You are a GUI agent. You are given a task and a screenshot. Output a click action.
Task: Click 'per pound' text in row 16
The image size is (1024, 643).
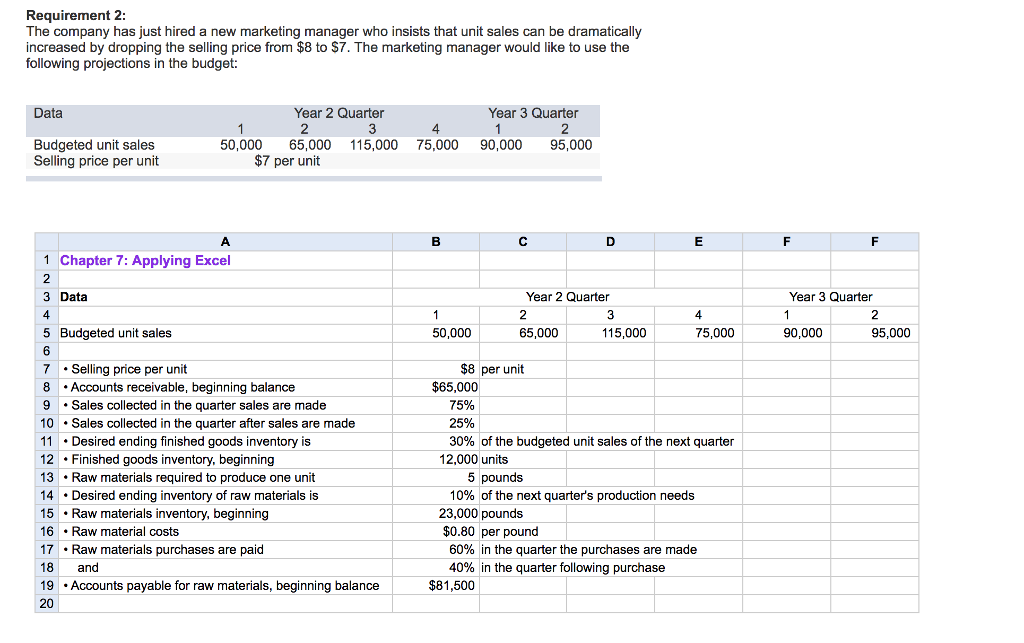pyautogui.click(x=510, y=532)
